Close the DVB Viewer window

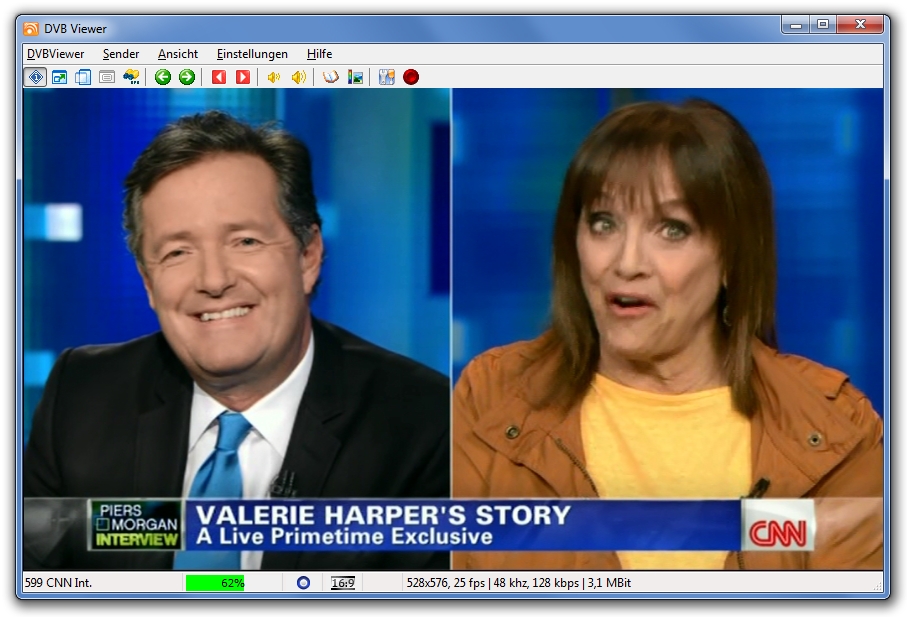pos(860,24)
